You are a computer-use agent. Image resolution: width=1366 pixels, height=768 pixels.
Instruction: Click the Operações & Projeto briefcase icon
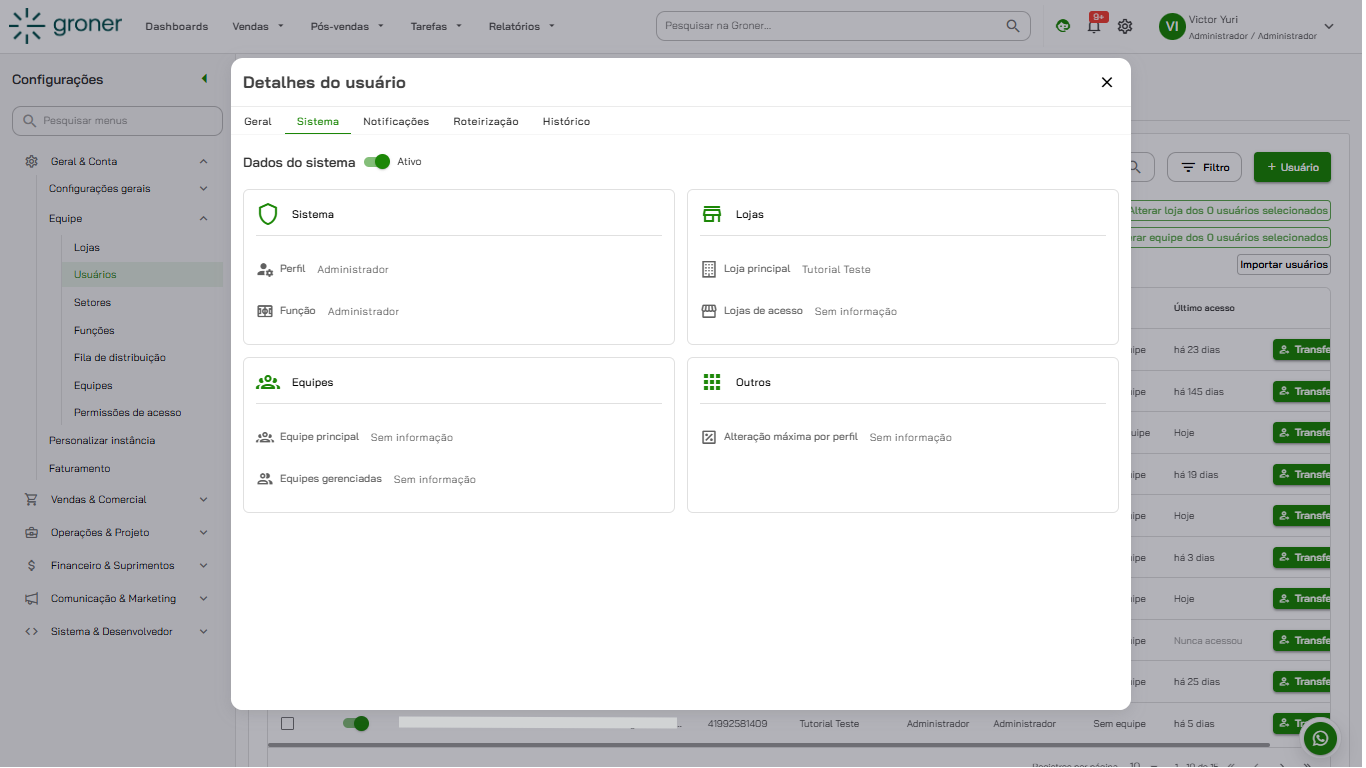pos(31,532)
